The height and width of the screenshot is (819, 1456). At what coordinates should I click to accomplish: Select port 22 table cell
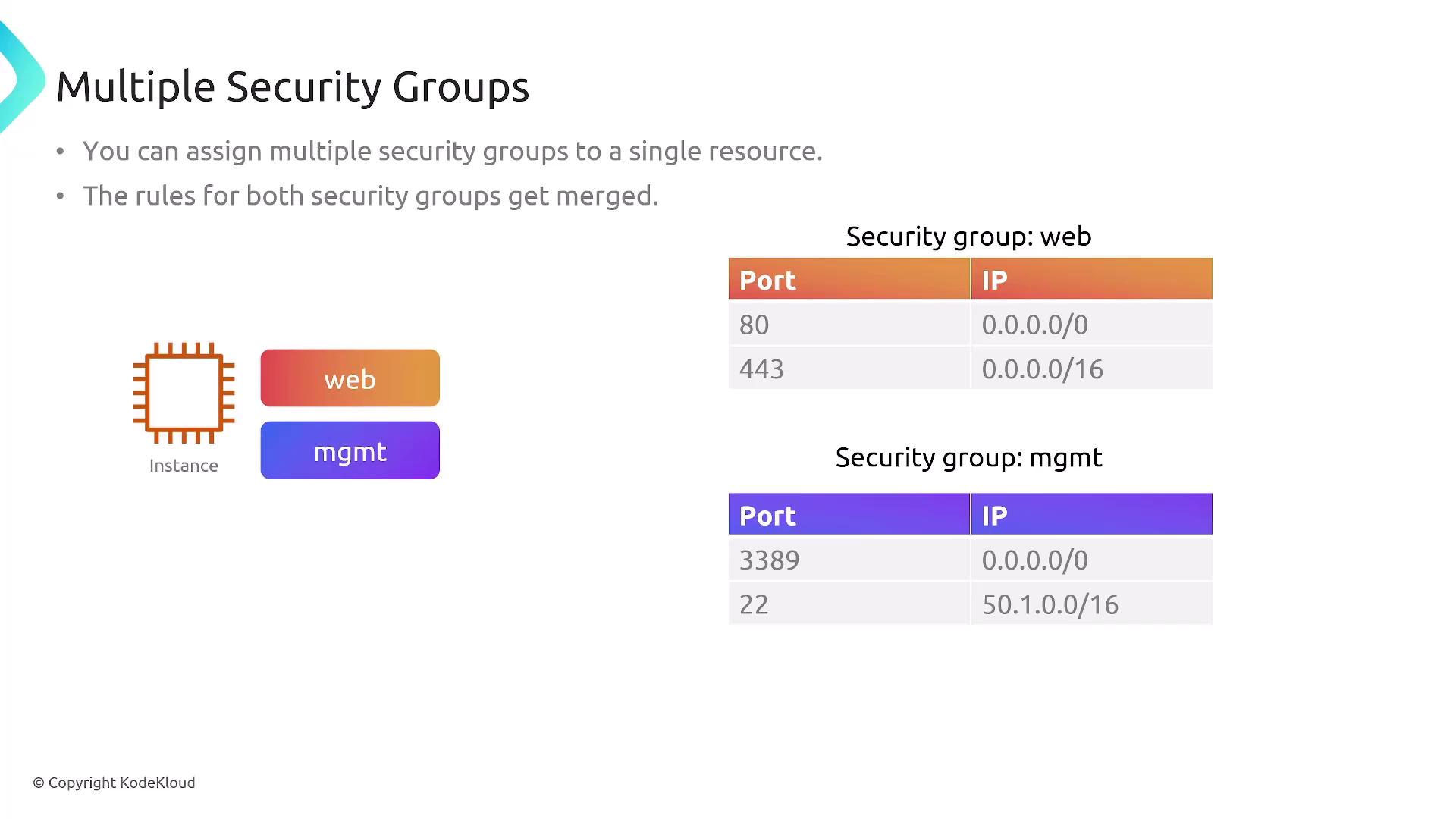(849, 604)
